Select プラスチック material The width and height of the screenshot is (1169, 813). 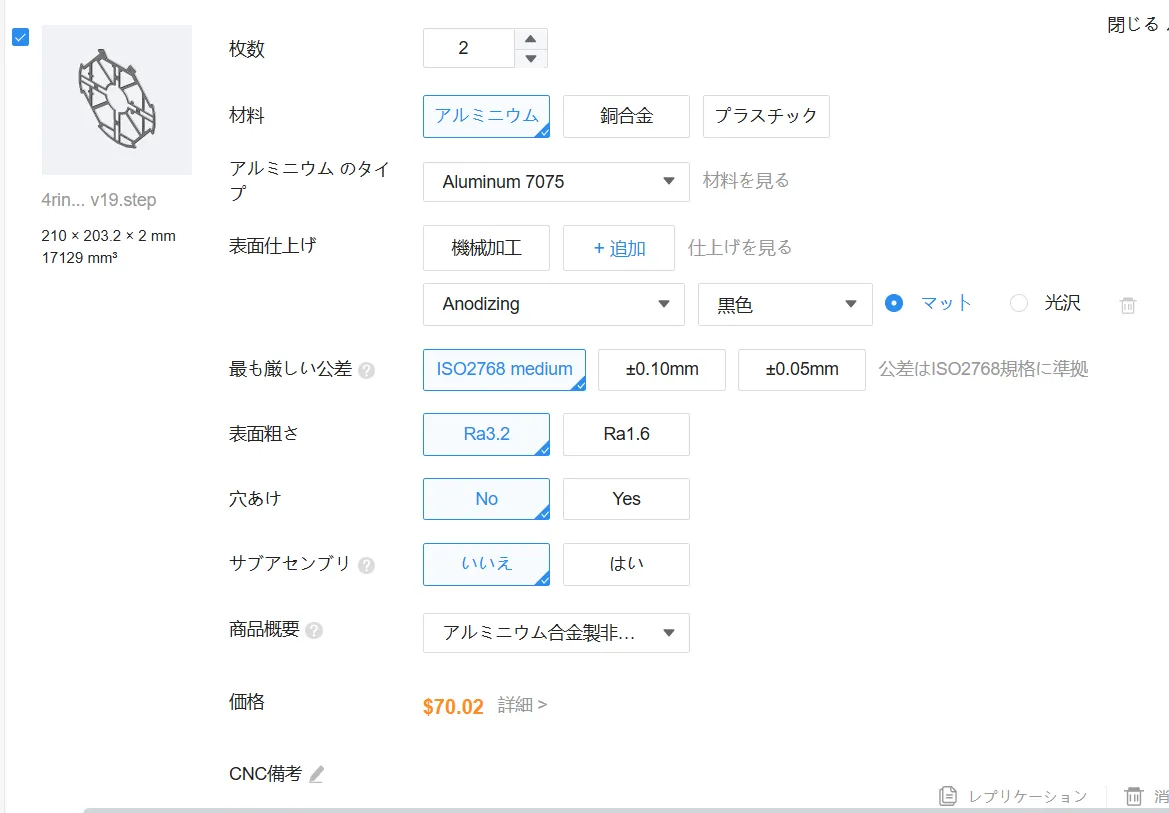(x=766, y=116)
